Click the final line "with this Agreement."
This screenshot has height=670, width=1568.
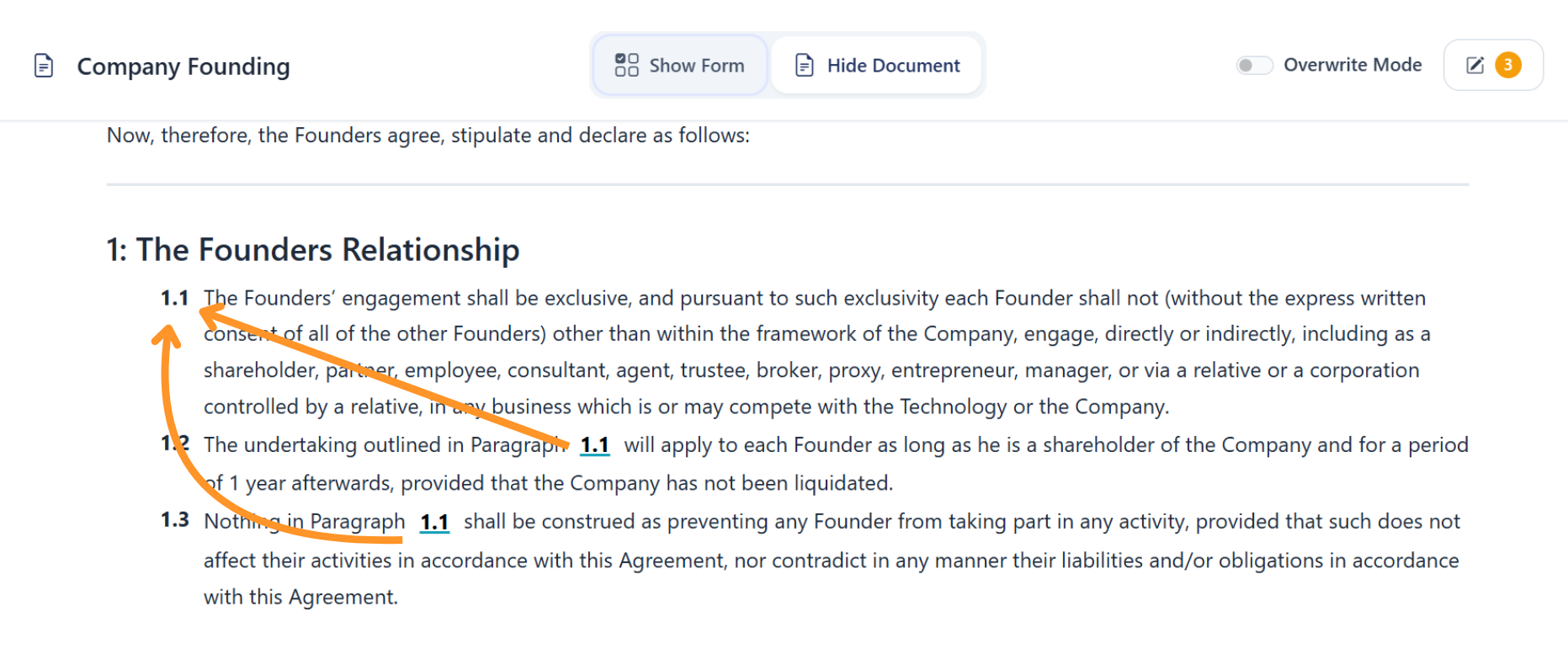coord(300,597)
